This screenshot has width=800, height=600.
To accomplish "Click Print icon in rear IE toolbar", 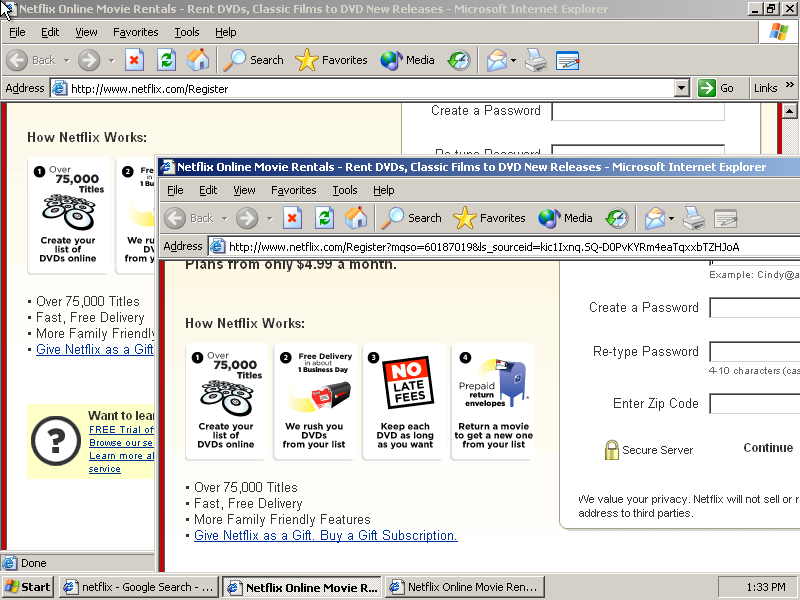I will tap(536, 60).
